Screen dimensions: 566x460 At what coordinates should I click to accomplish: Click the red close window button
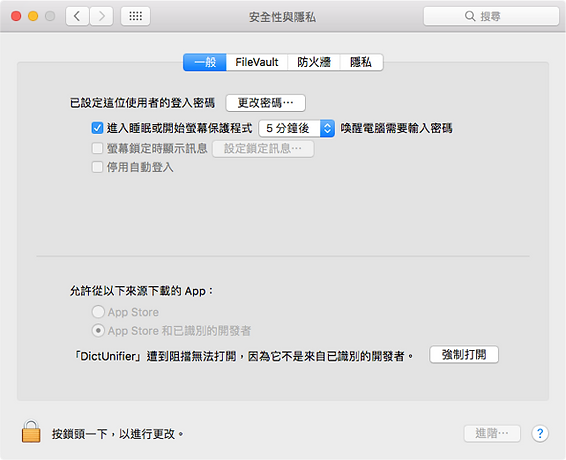coord(16,16)
